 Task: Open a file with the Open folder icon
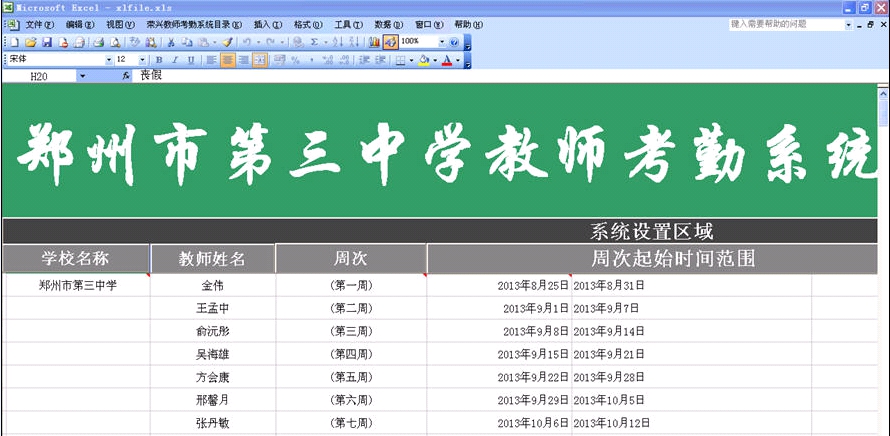click(31, 42)
